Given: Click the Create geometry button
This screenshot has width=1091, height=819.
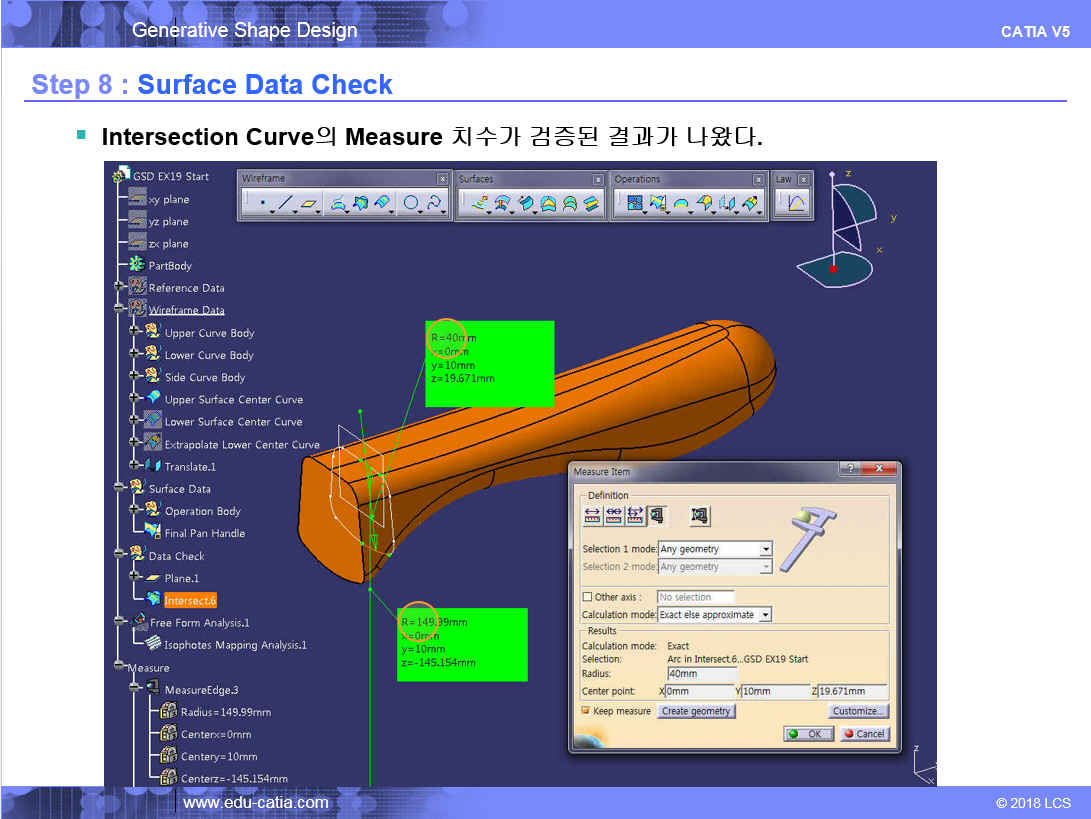Looking at the screenshot, I should [697, 711].
